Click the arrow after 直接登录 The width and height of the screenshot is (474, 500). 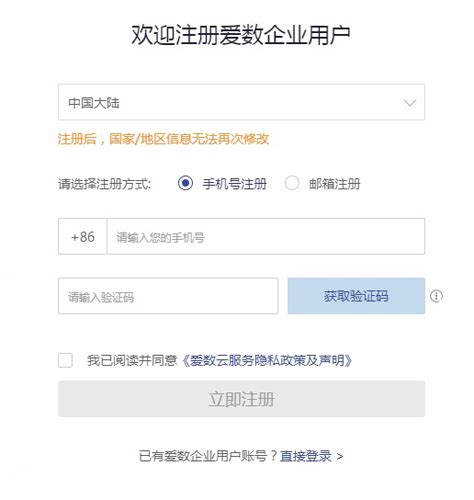tap(340, 456)
